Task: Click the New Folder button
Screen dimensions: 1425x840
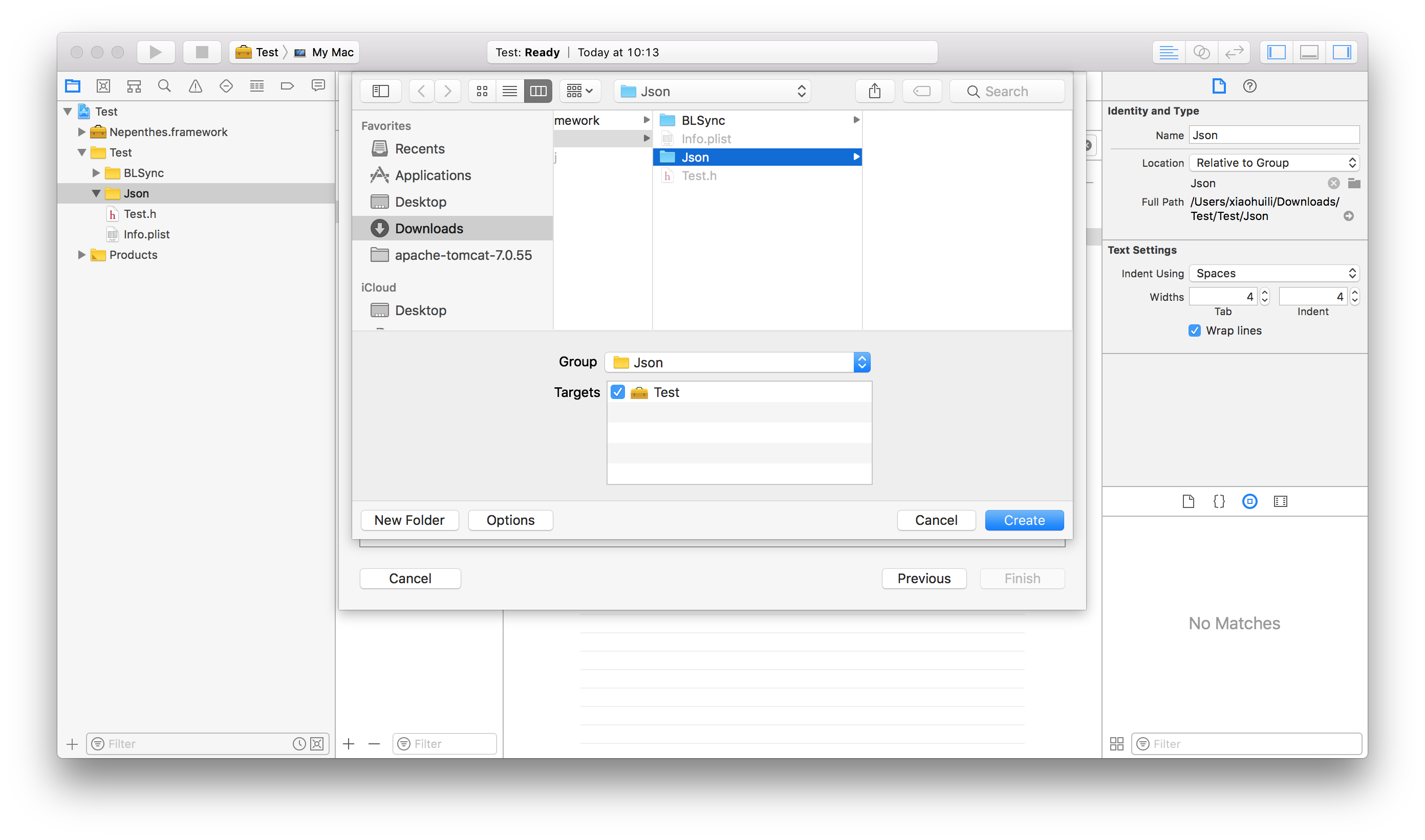Action: (x=409, y=520)
